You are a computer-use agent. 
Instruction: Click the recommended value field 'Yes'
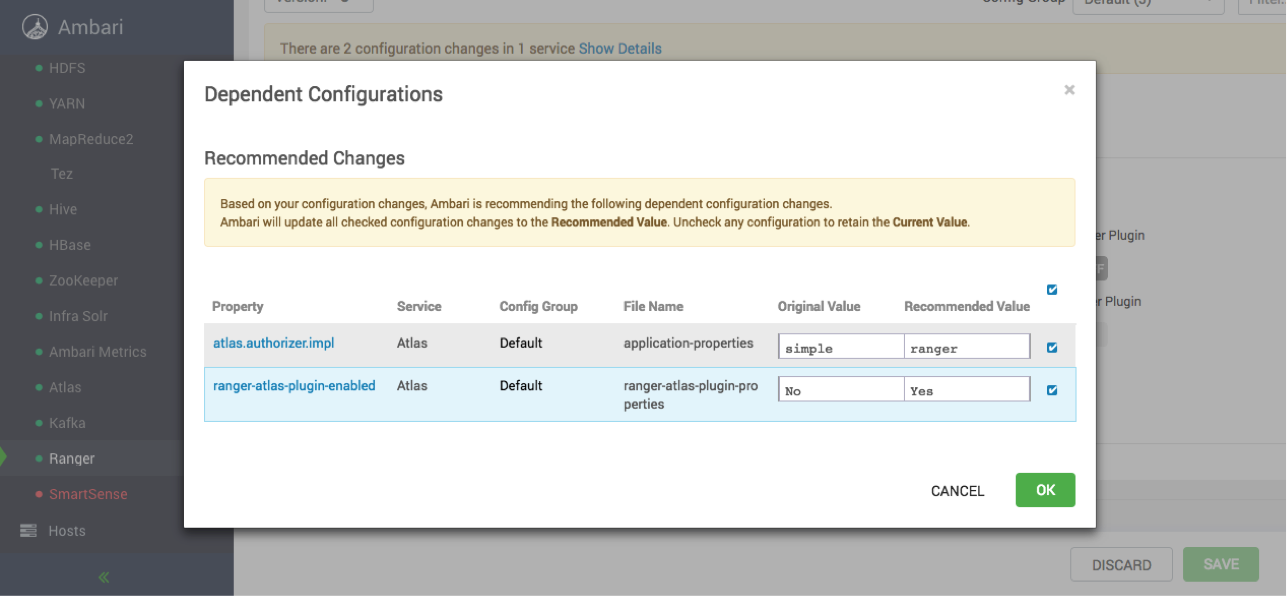click(967, 390)
